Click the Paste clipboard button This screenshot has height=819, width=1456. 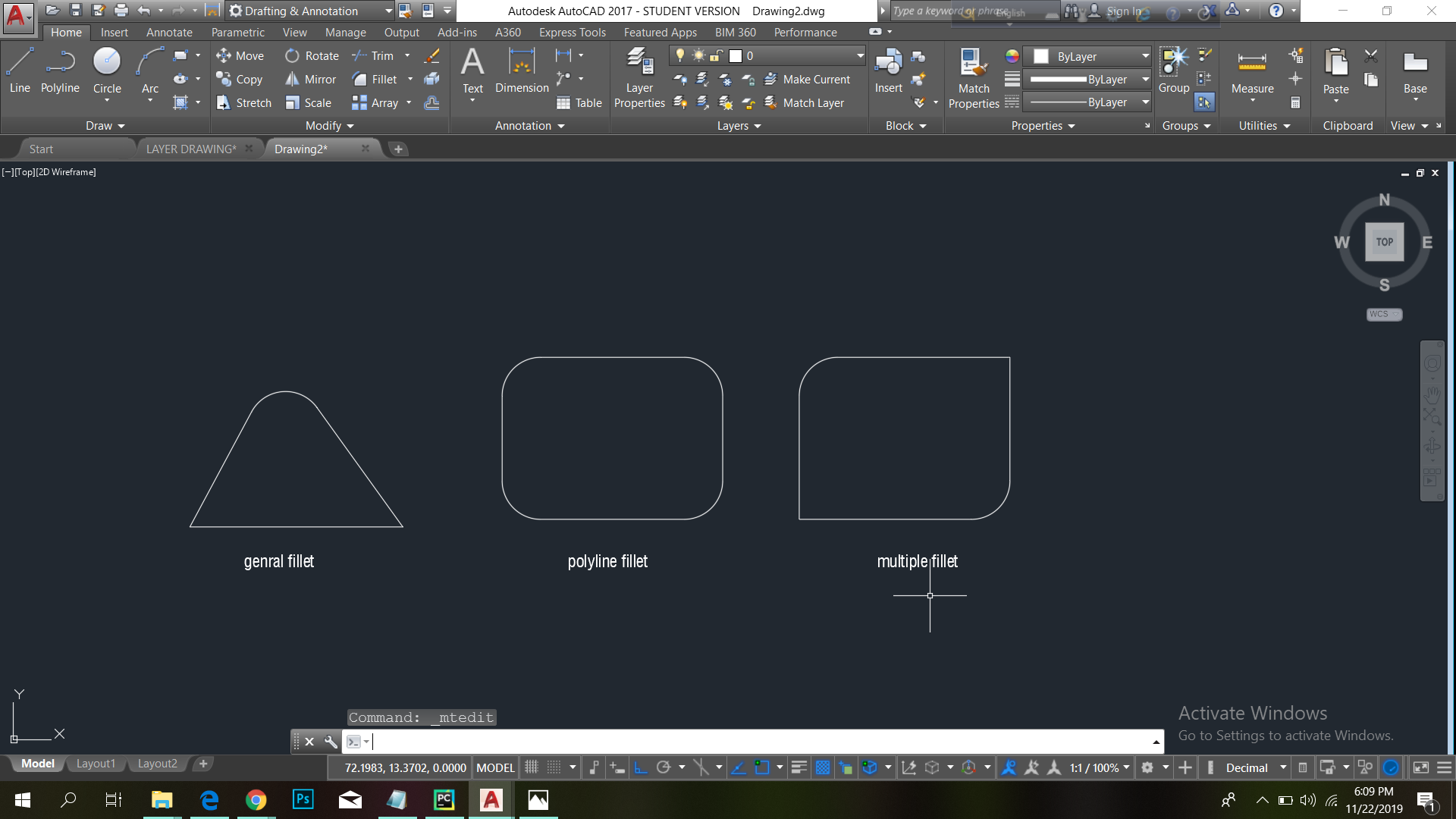[1335, 73]
